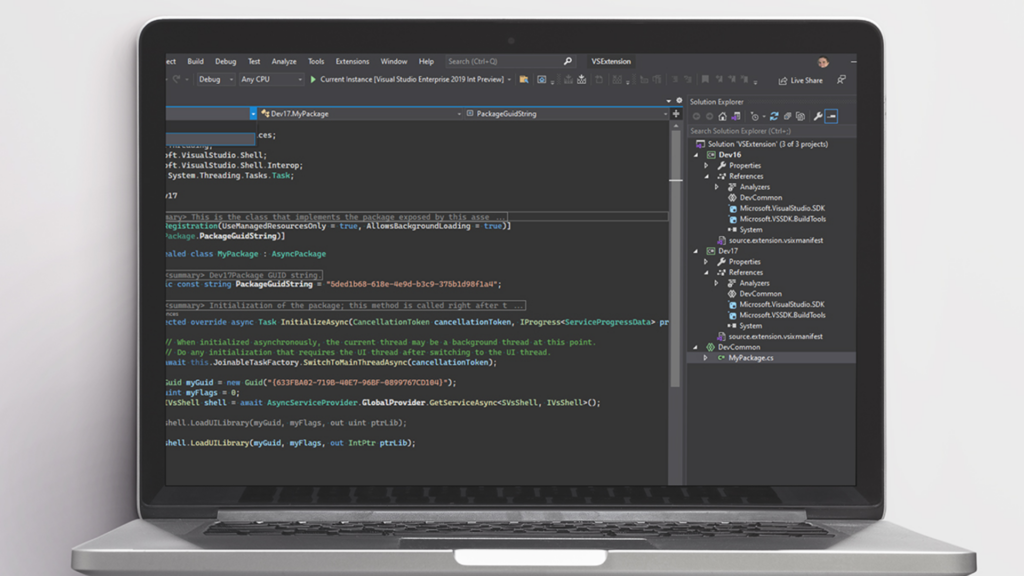Expand Analyzers under Dev17 References
The image size is (1024, 576).
716,283
